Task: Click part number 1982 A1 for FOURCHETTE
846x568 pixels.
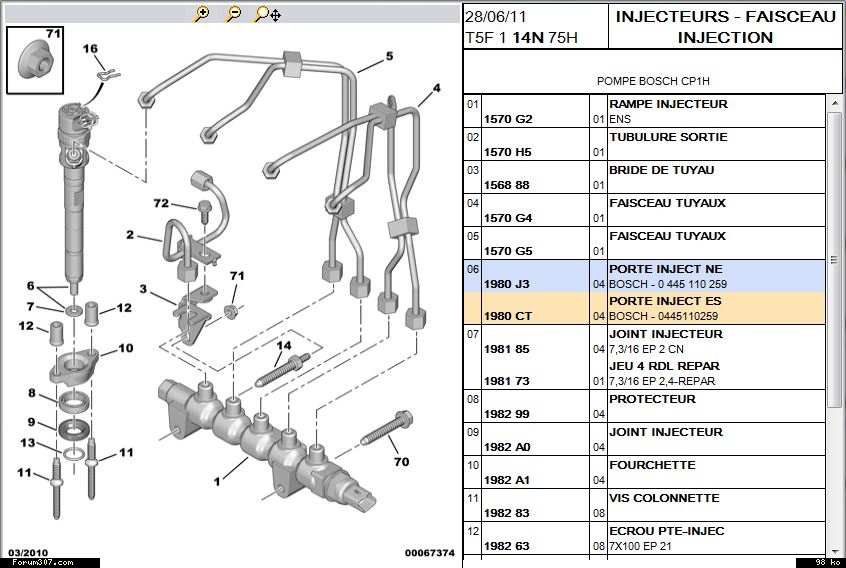Action: point(508,480)
